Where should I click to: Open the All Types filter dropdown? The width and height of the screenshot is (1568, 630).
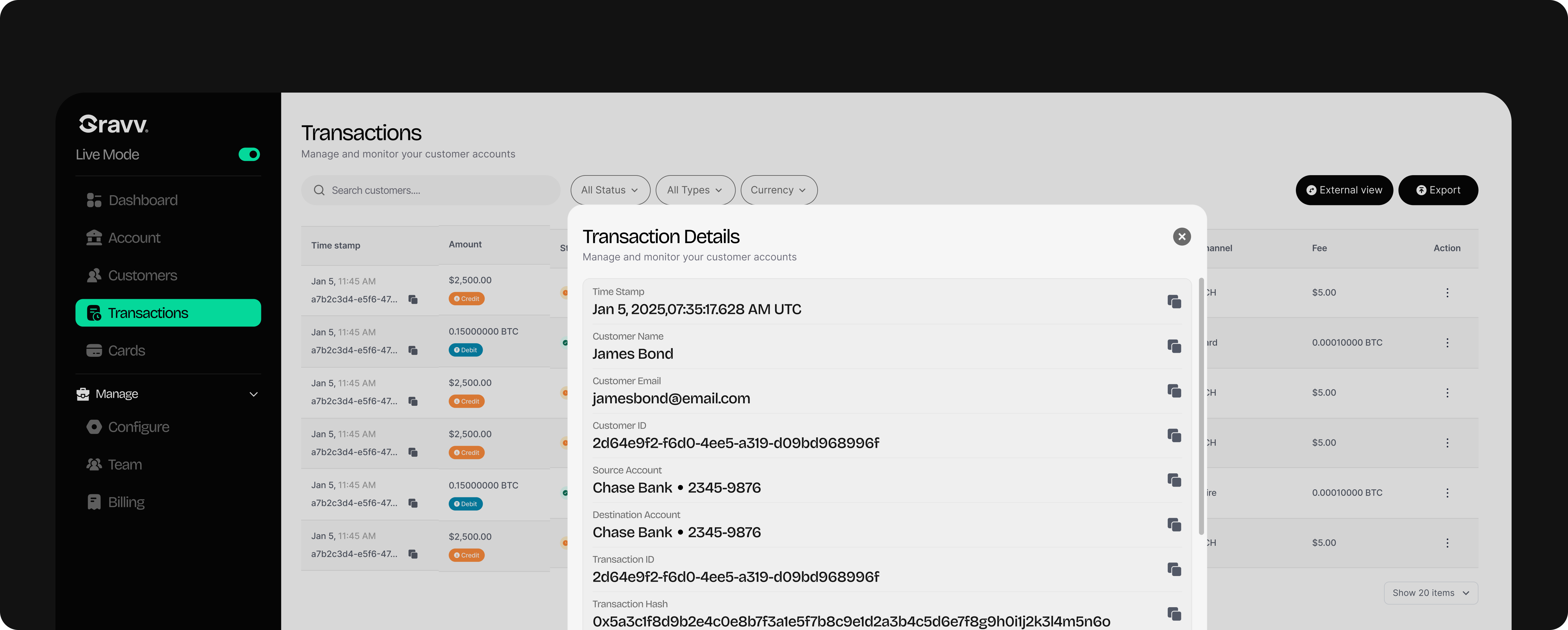pos(695,190)
